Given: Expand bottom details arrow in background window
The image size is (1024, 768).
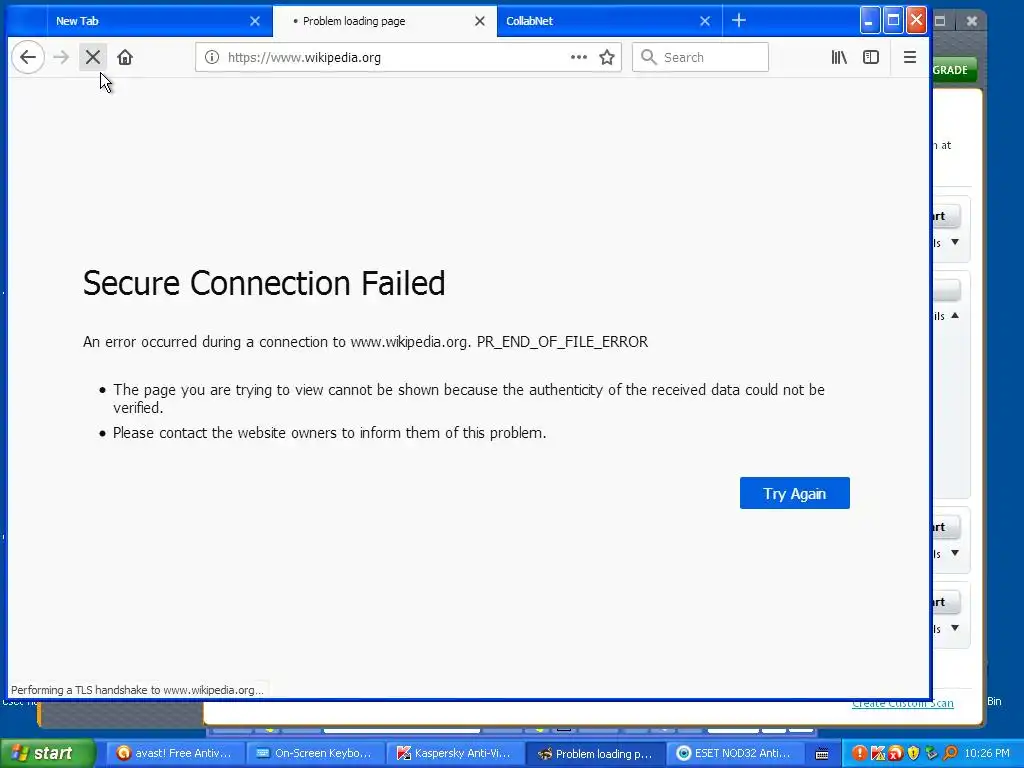Looking at the screenshot, I should click(955, 628).
